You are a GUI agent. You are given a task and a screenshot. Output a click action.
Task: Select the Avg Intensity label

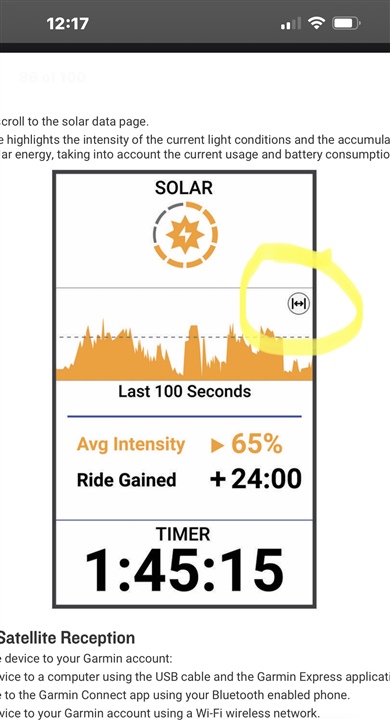click(x=131, y=444)
